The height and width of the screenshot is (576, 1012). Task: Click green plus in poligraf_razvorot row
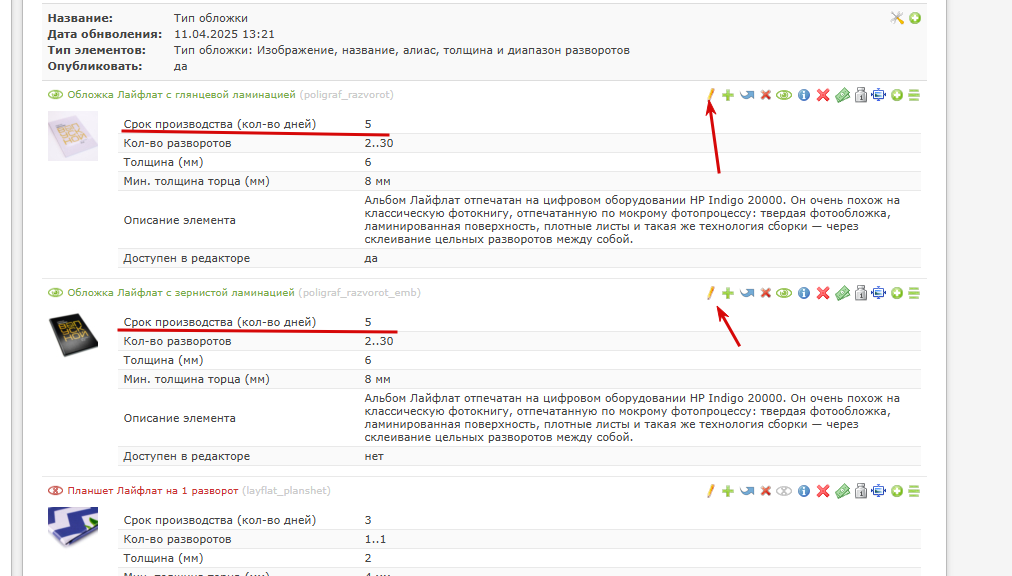[x=728, y=95]
